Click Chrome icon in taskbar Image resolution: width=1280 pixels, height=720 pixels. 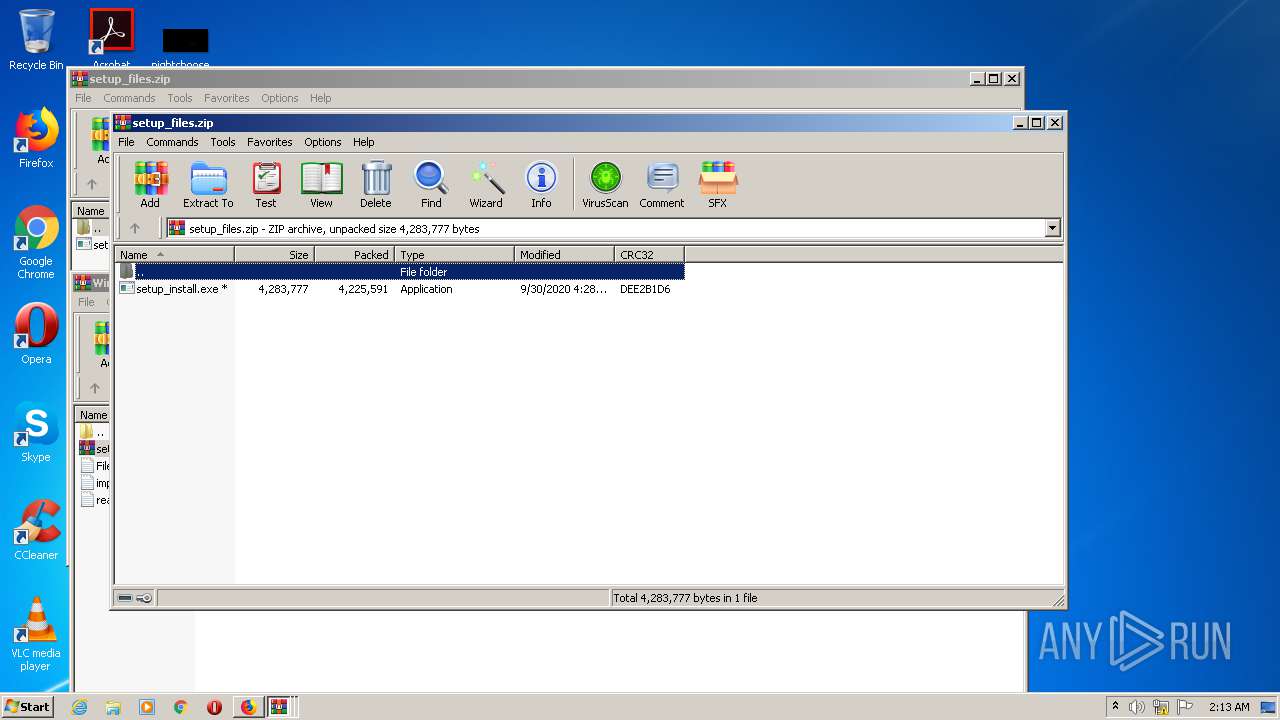[x=181, y=707]
